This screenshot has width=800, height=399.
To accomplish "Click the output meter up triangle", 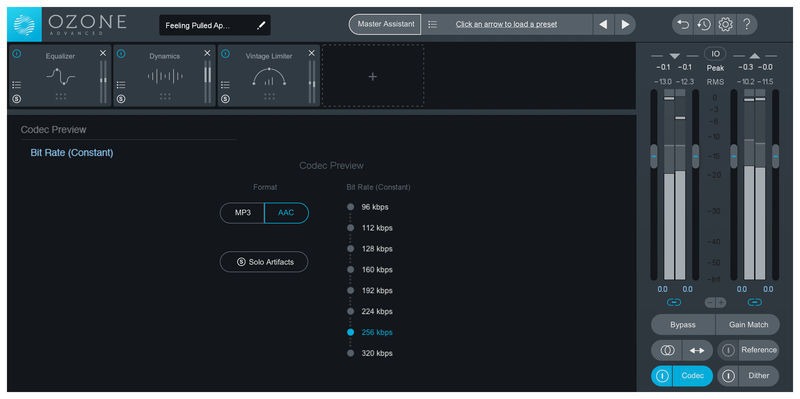I will (755, 56).
